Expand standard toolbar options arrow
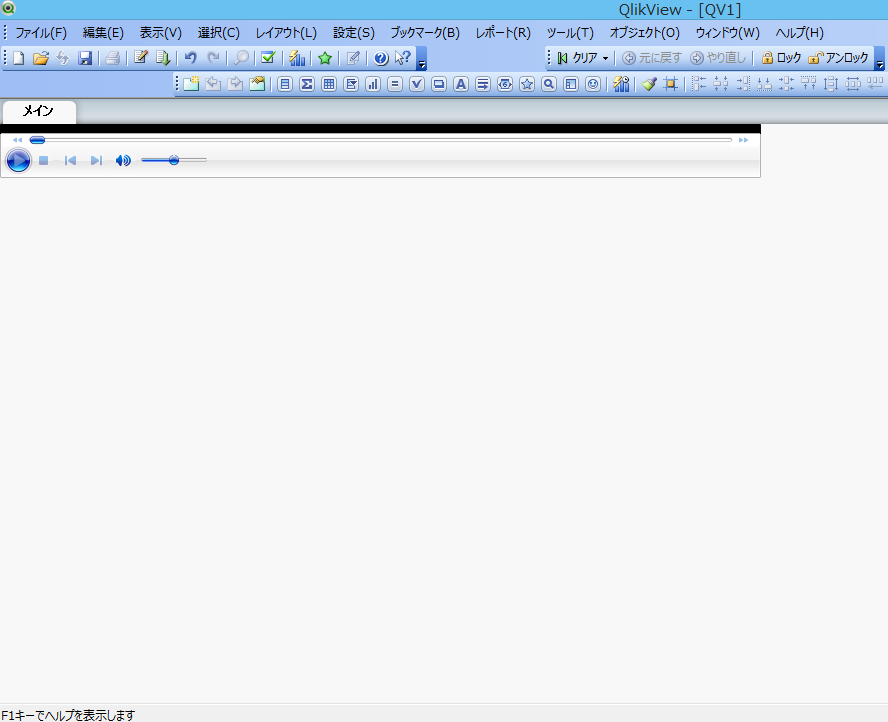The width and height of the screenshot is (888, 722). point(421,58)
